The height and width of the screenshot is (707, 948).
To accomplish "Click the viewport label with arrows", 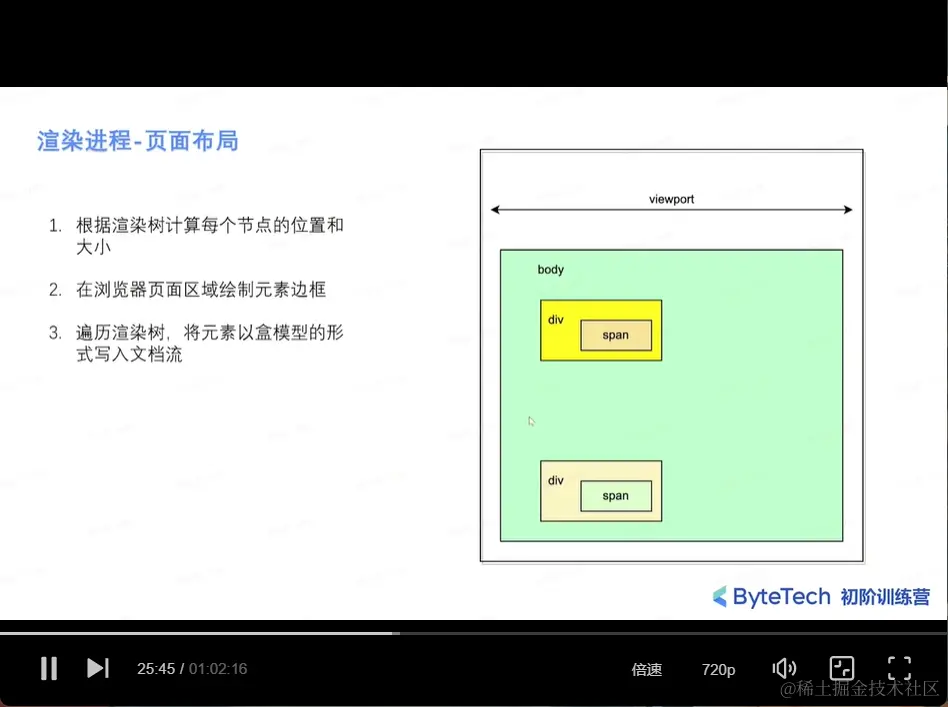I will click(670, 199).
